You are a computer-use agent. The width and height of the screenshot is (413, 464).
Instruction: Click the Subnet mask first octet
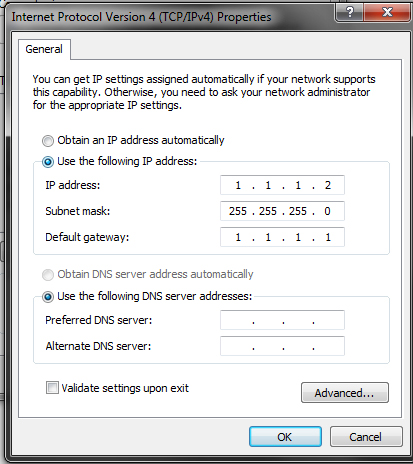238,211
